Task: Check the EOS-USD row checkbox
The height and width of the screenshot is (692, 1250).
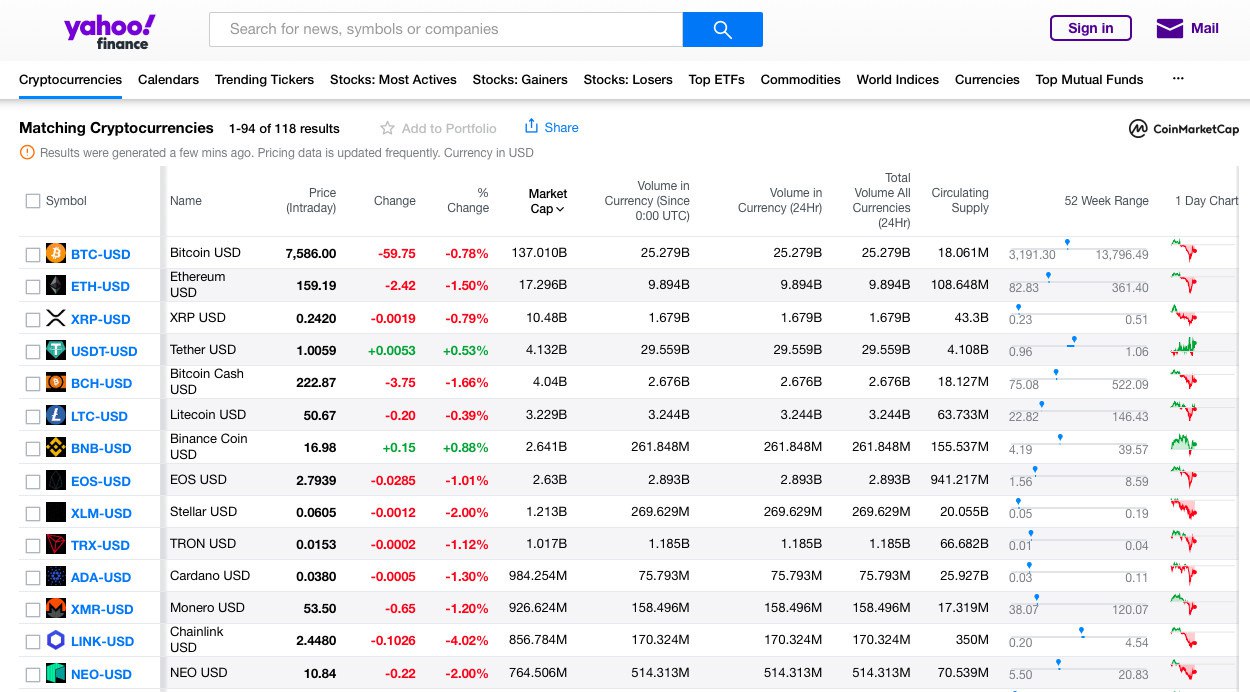Action: click(x=33, y=482)
